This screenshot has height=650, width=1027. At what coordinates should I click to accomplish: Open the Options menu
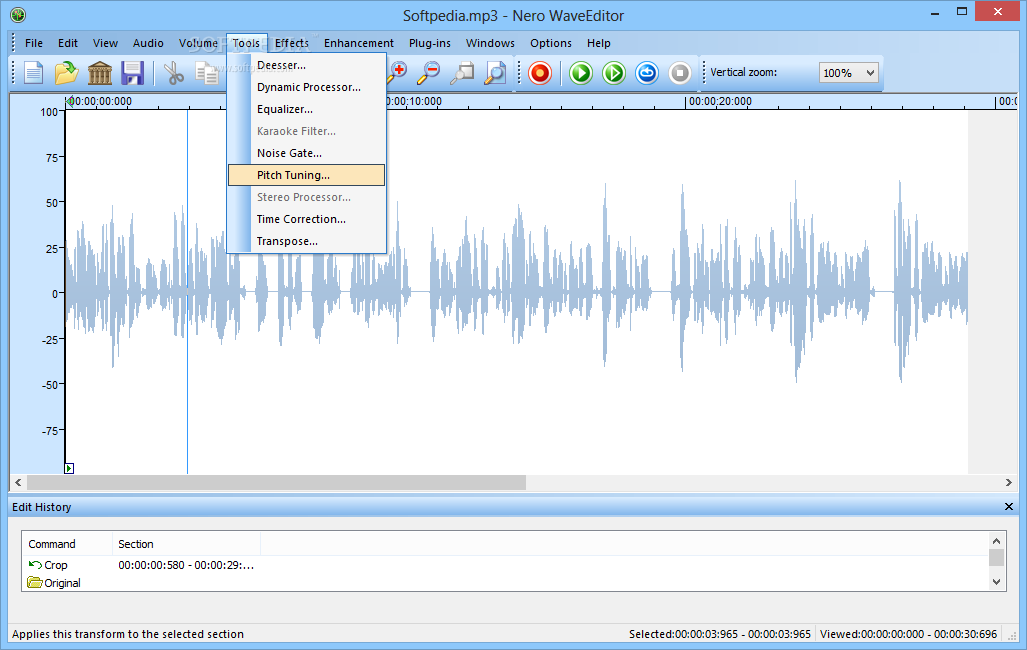pyautogui.click(x=551, y=43)
